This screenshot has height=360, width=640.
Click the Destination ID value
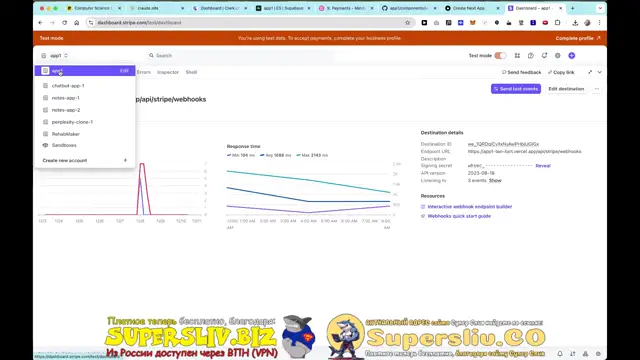503,144
